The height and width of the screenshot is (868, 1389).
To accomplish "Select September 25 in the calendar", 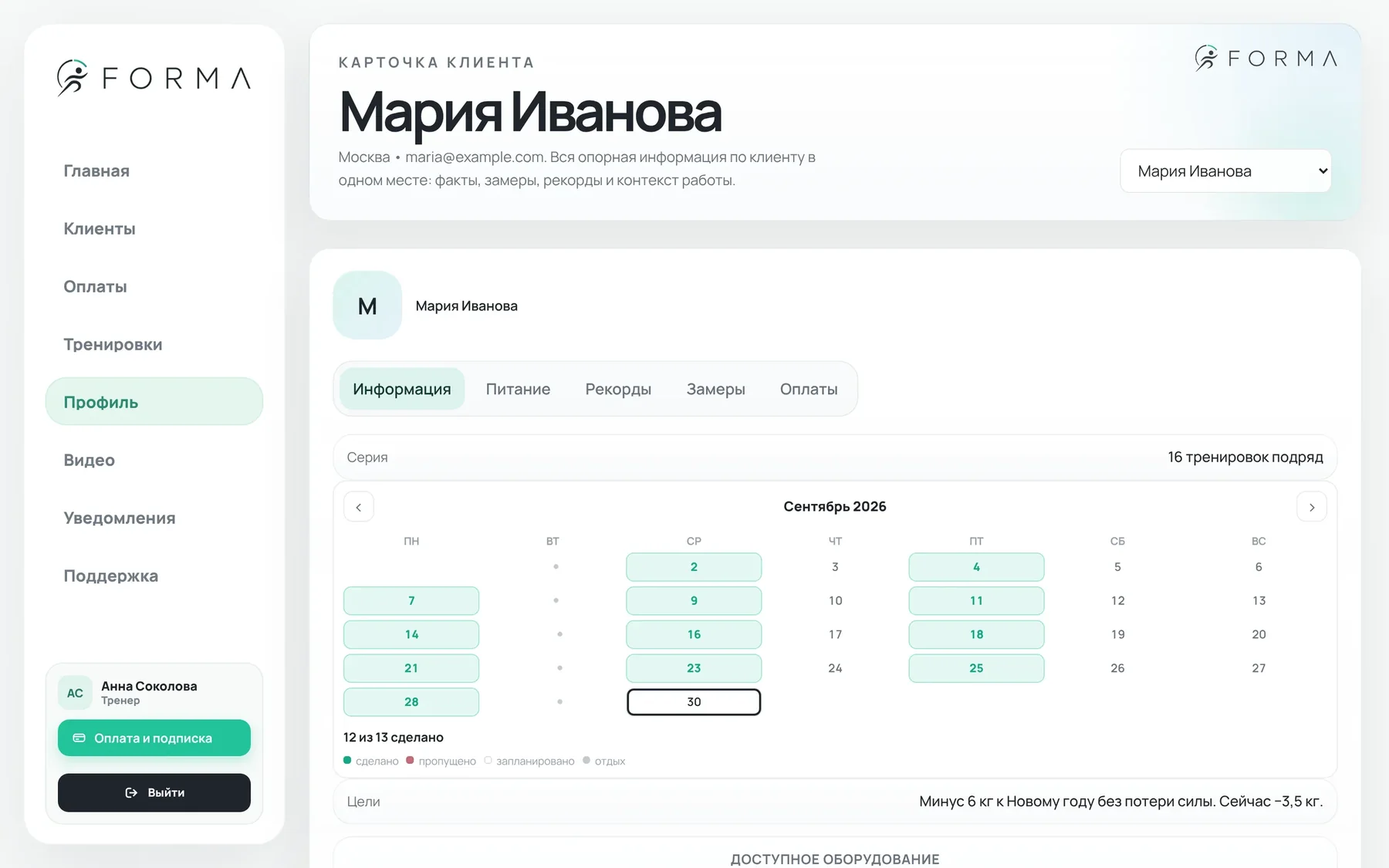I will (x=976, y=668).
